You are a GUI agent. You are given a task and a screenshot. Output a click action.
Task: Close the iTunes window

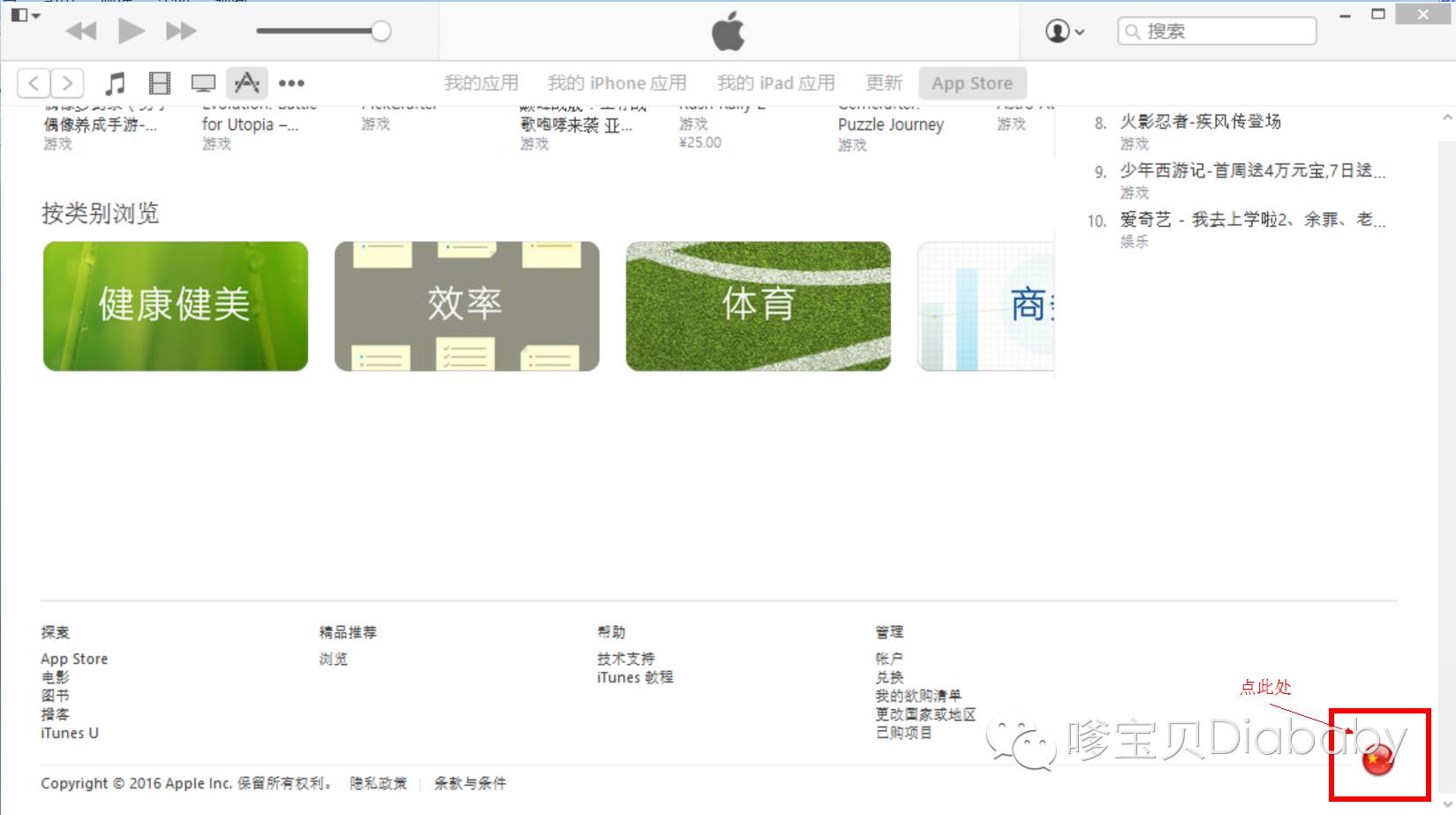click(x=1423, y=14)
